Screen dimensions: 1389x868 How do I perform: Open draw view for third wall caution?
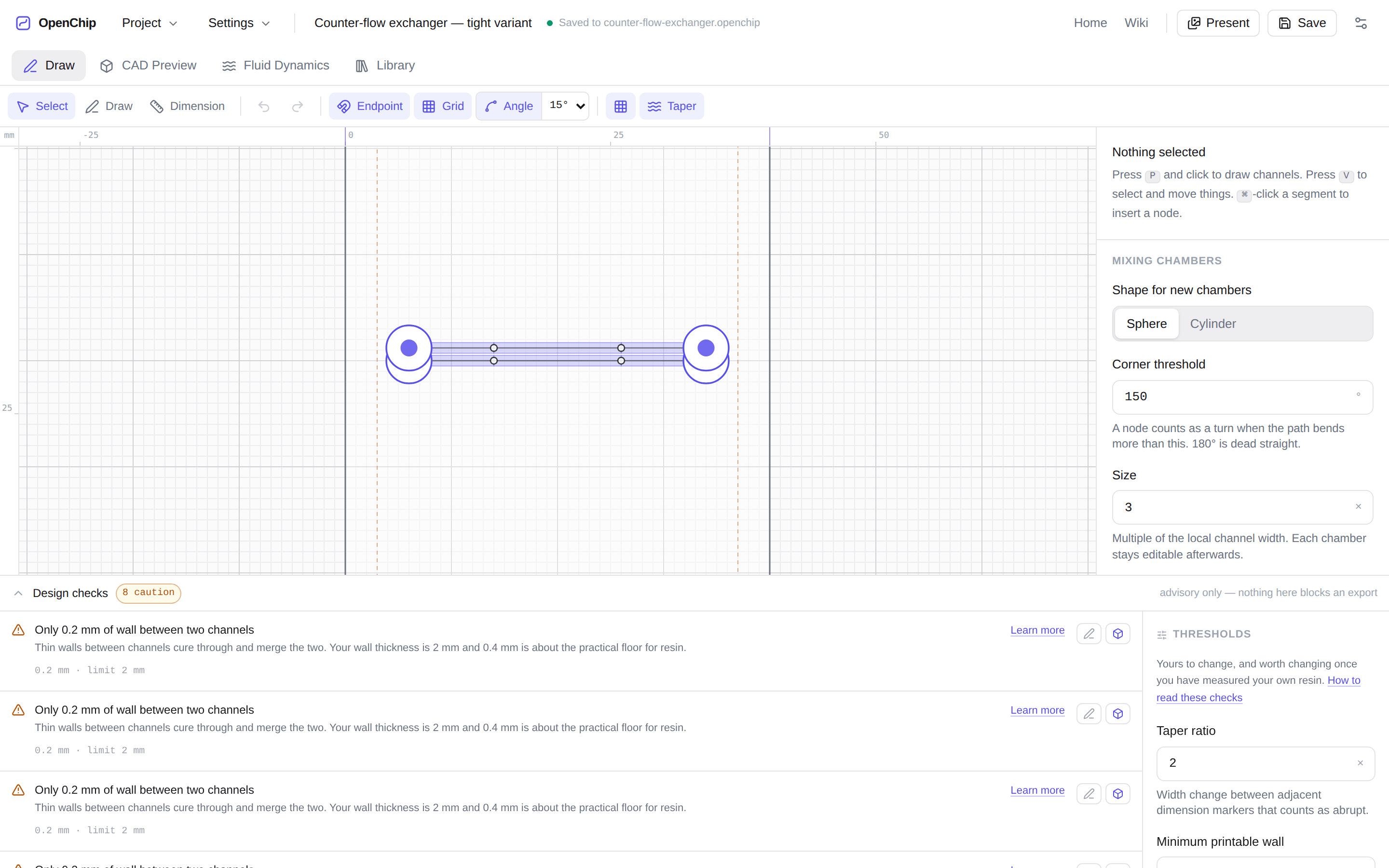1089,794
